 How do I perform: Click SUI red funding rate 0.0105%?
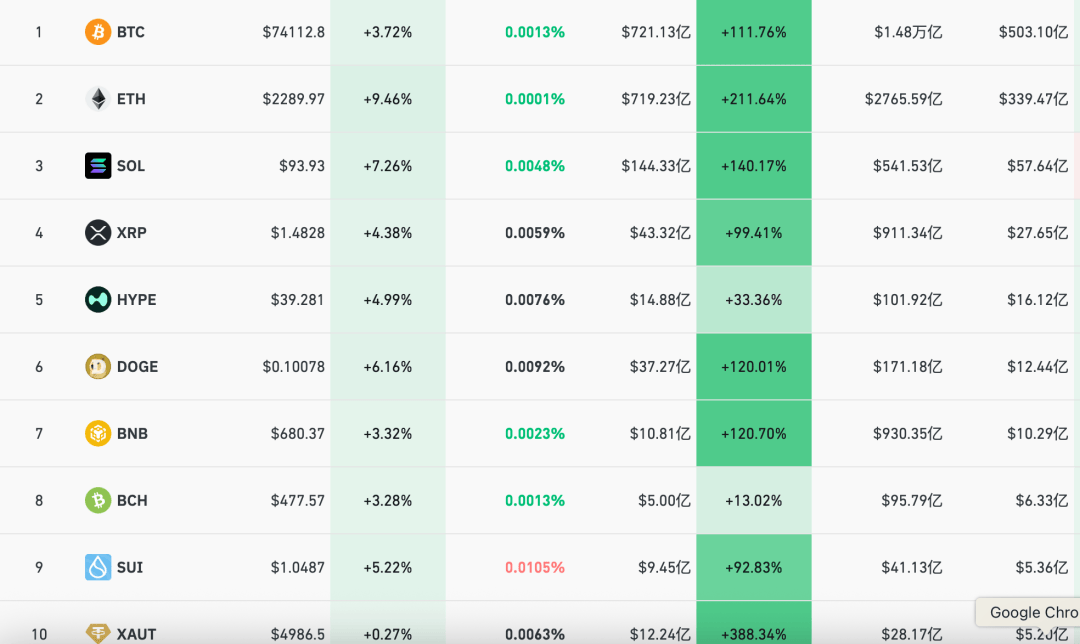534,568
